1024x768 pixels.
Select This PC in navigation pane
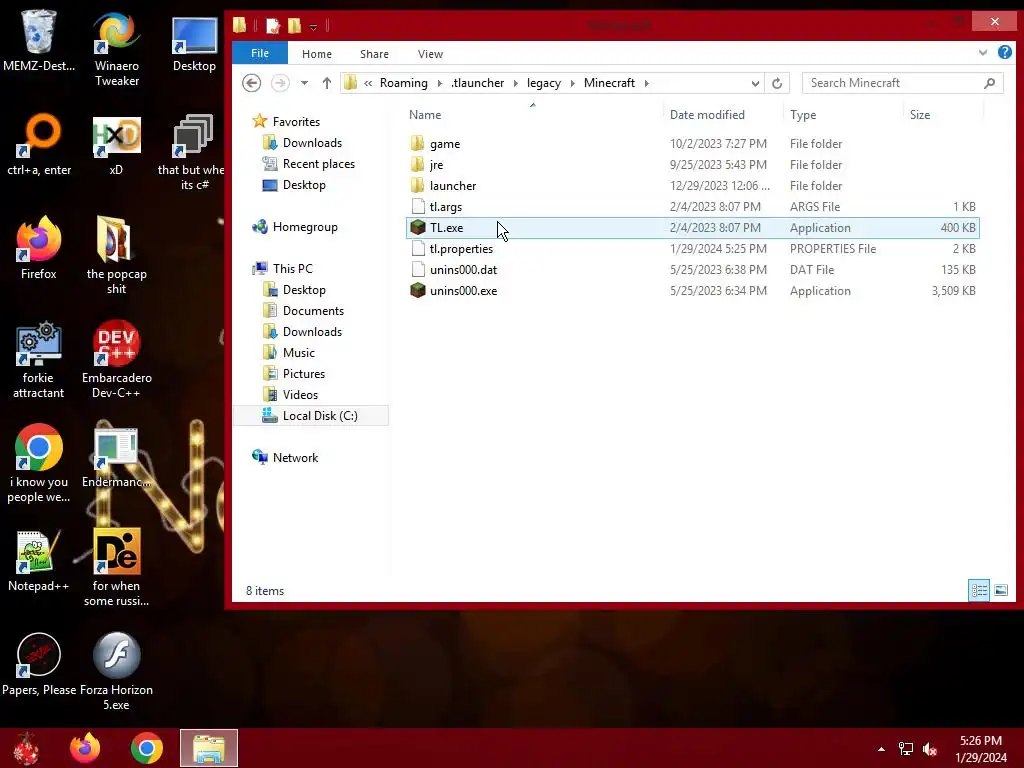pyautogui.click(x=293, y=268)
